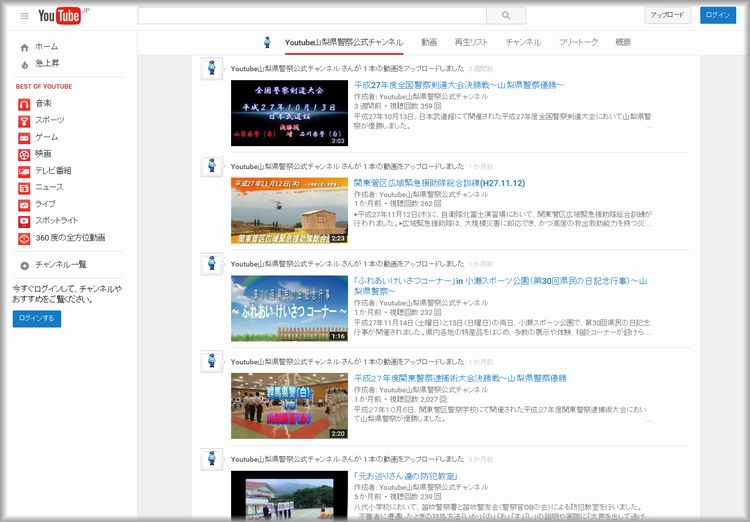The image size is (750, 522).
Task: Open 元お巡りさん達の防犯教室 title link
Action: [406, 477]
